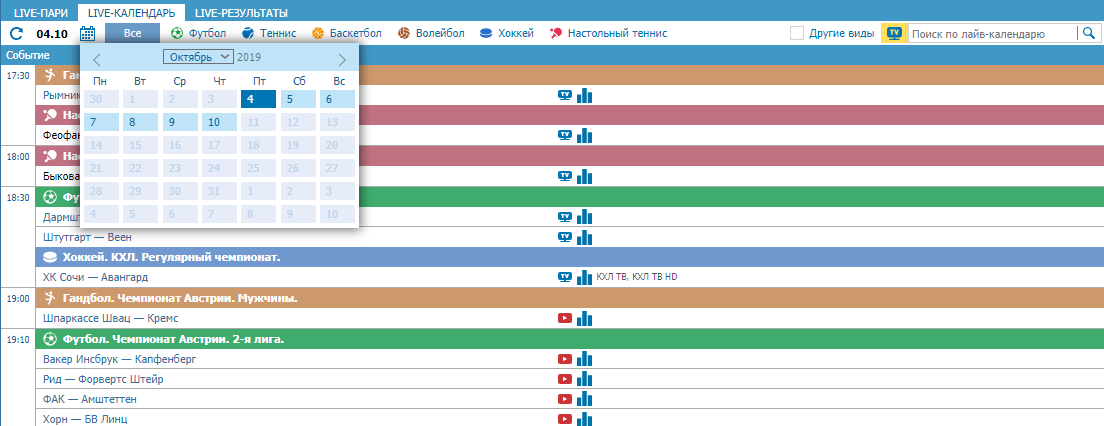Open match Штутгарт — Веен

coord(87,237)
